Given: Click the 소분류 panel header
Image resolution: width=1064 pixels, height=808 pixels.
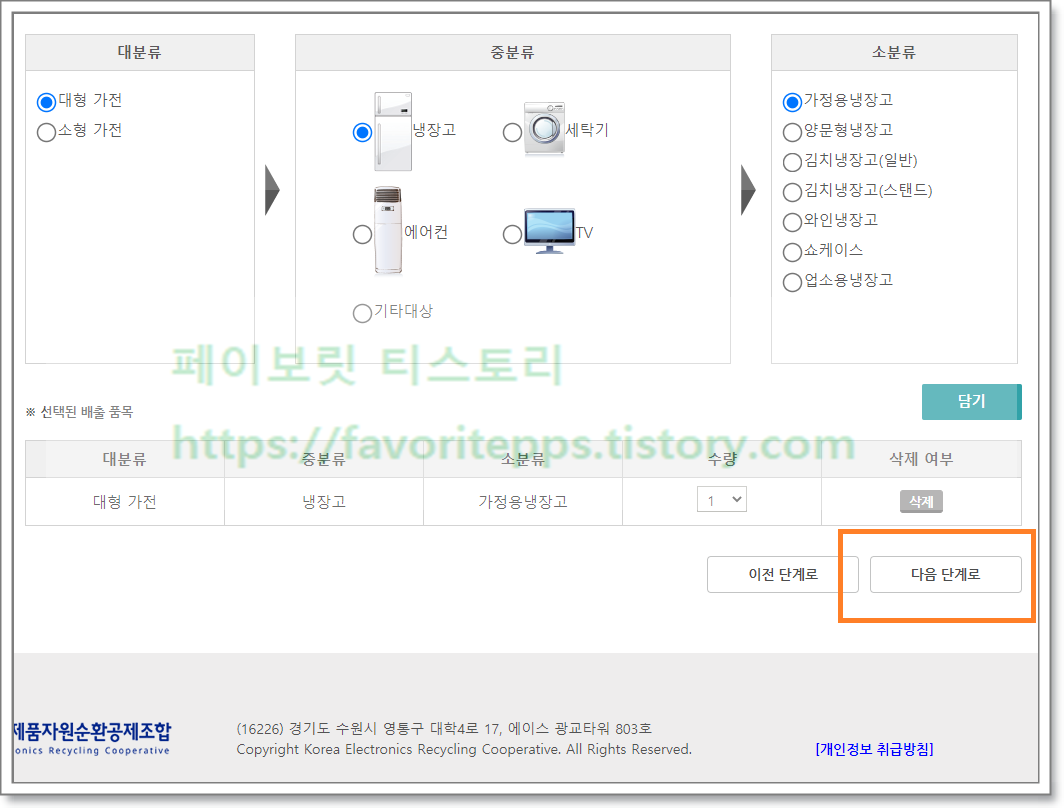Looking at the screenshot, I should point(894,52).
